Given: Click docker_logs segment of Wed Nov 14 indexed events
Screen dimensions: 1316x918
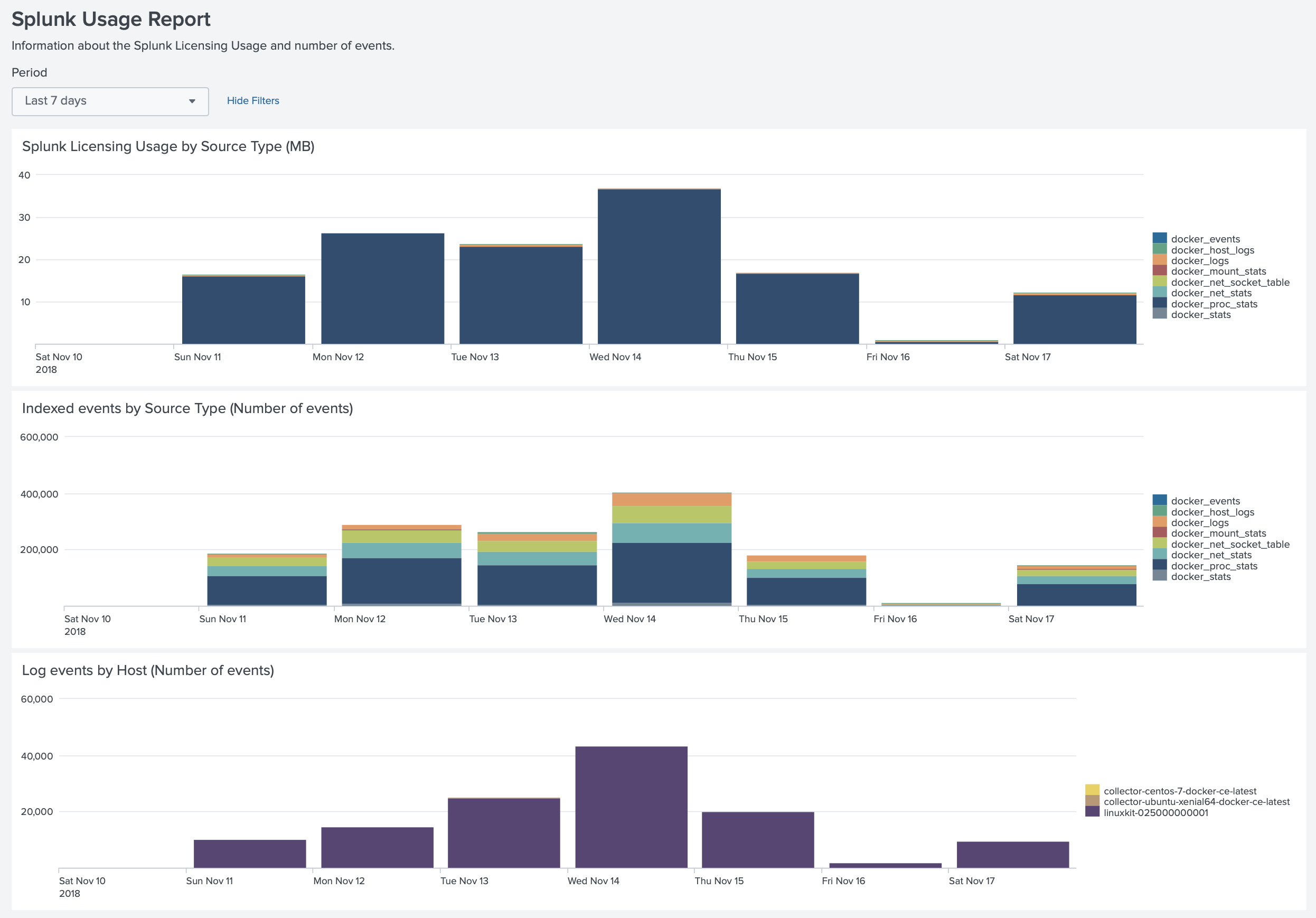Looking at the screenshot, I should [672, 500].
